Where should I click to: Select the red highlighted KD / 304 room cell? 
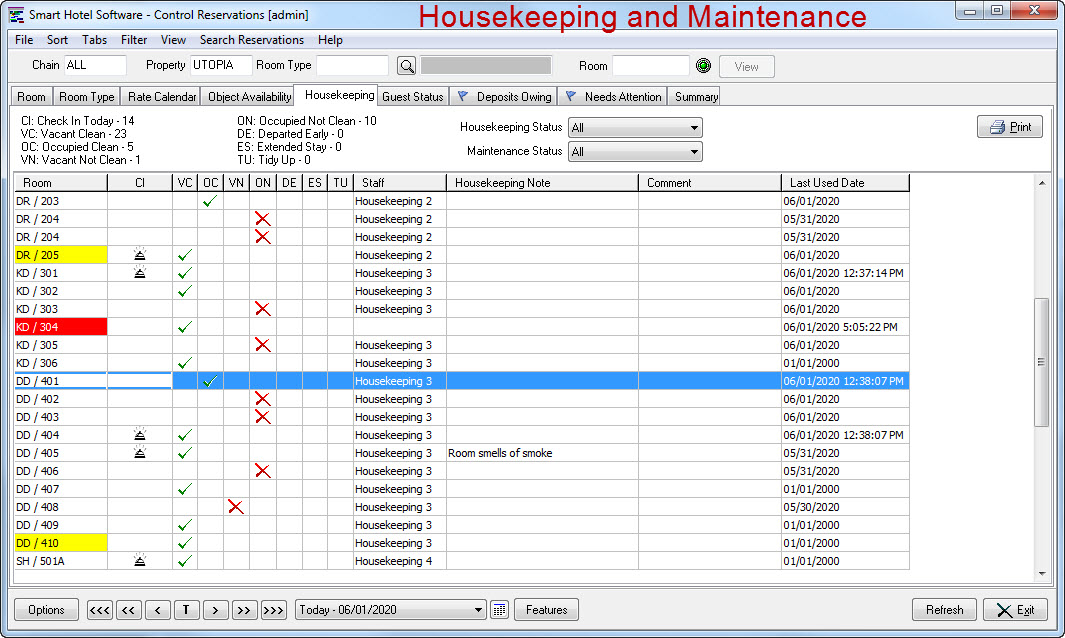[60, 327]
